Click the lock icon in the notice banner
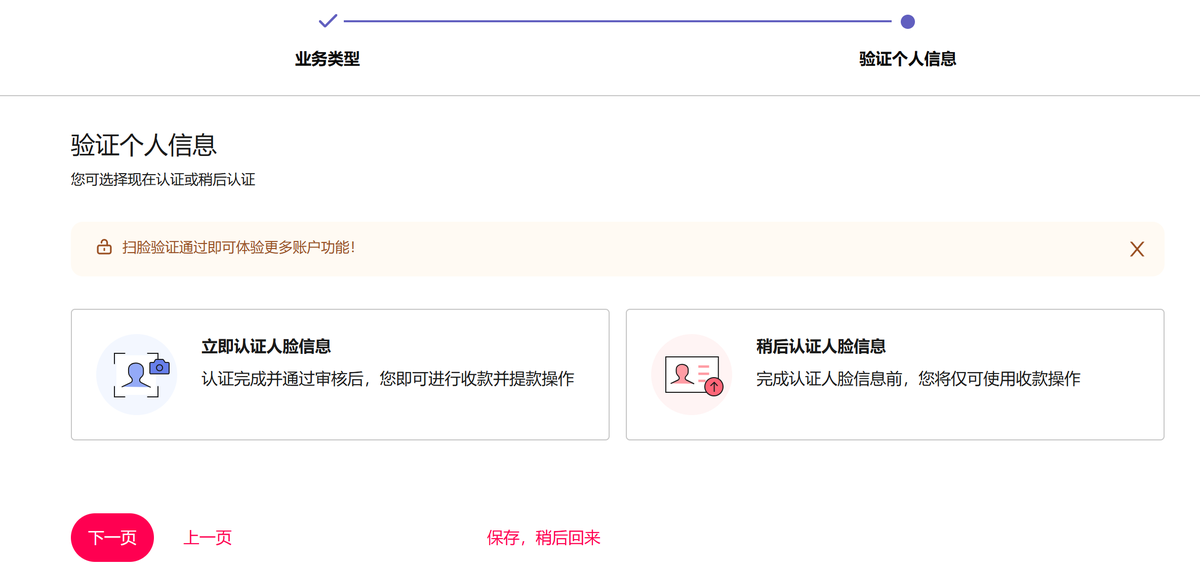 [x=104, y=247]
